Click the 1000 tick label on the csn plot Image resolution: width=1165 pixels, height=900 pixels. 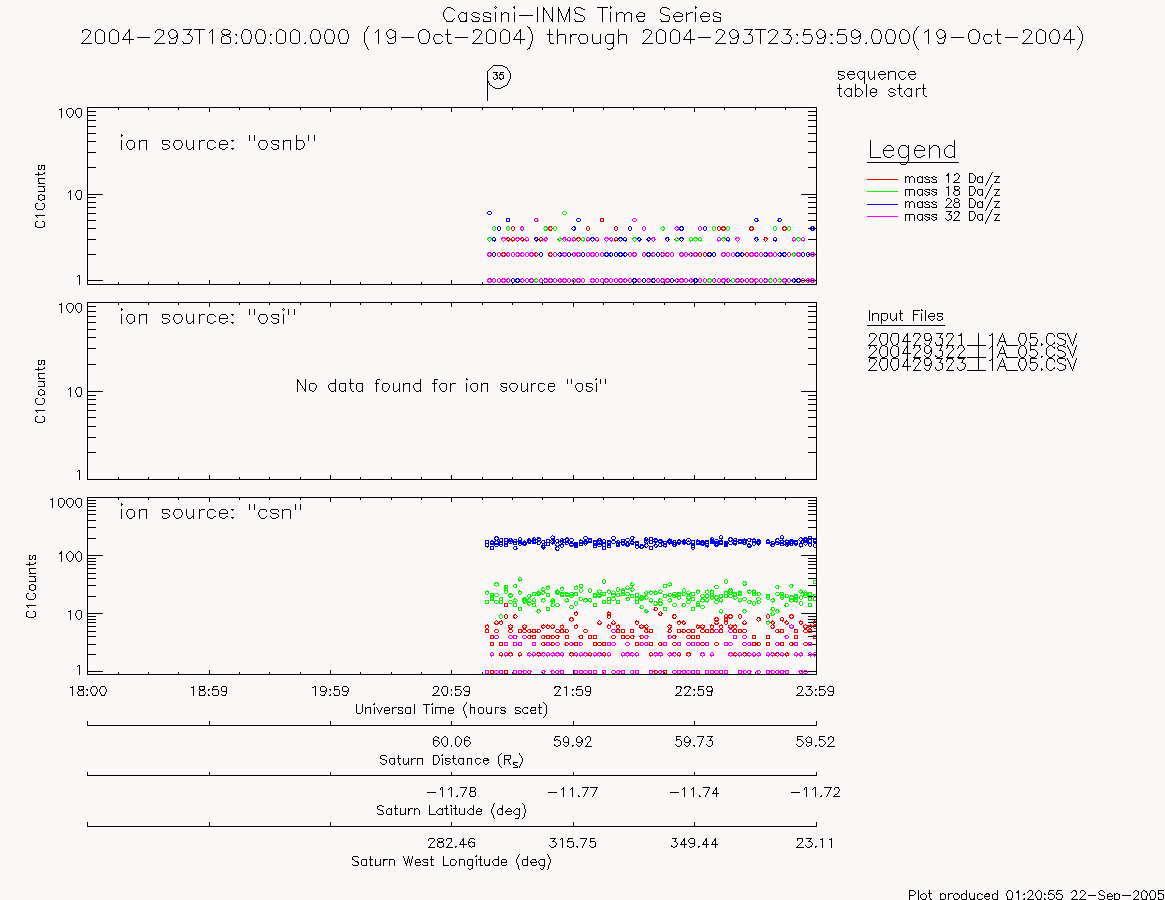(65, 503)
